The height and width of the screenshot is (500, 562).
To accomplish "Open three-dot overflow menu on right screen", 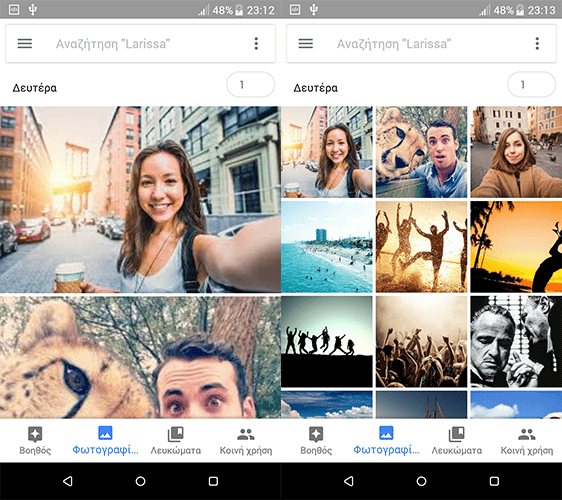I will pos(537,44).
